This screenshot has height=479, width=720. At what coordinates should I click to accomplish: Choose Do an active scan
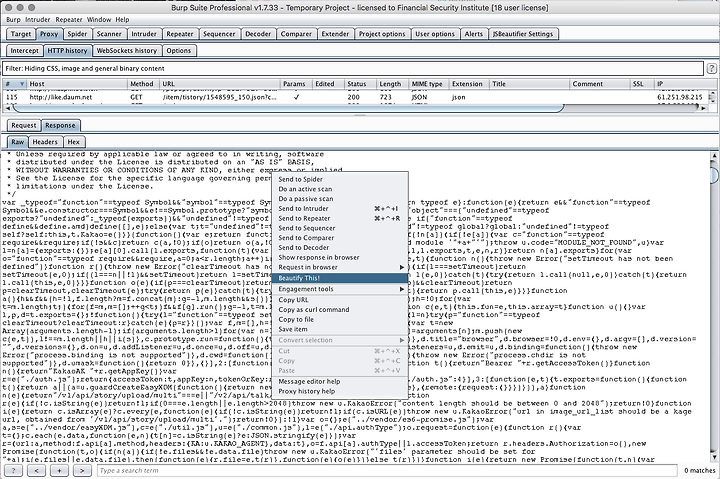[x=340, y=189]
